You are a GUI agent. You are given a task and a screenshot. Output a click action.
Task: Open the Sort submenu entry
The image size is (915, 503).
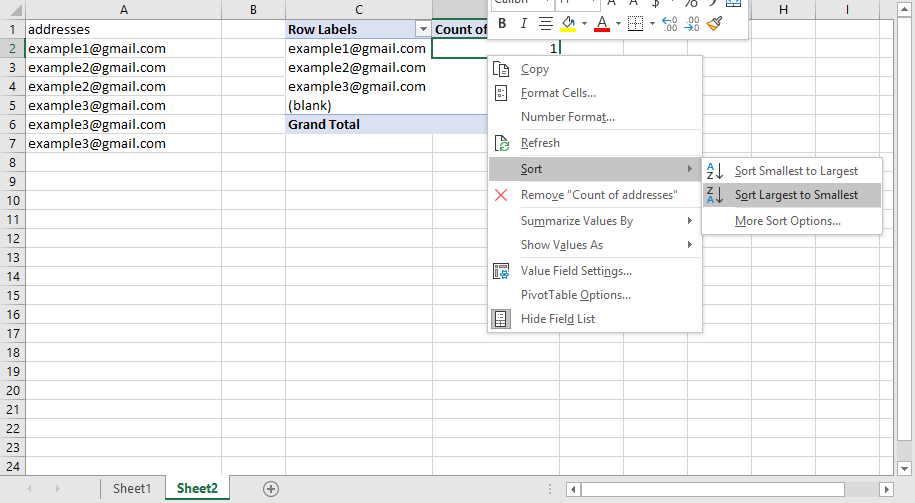pos(595,169)
